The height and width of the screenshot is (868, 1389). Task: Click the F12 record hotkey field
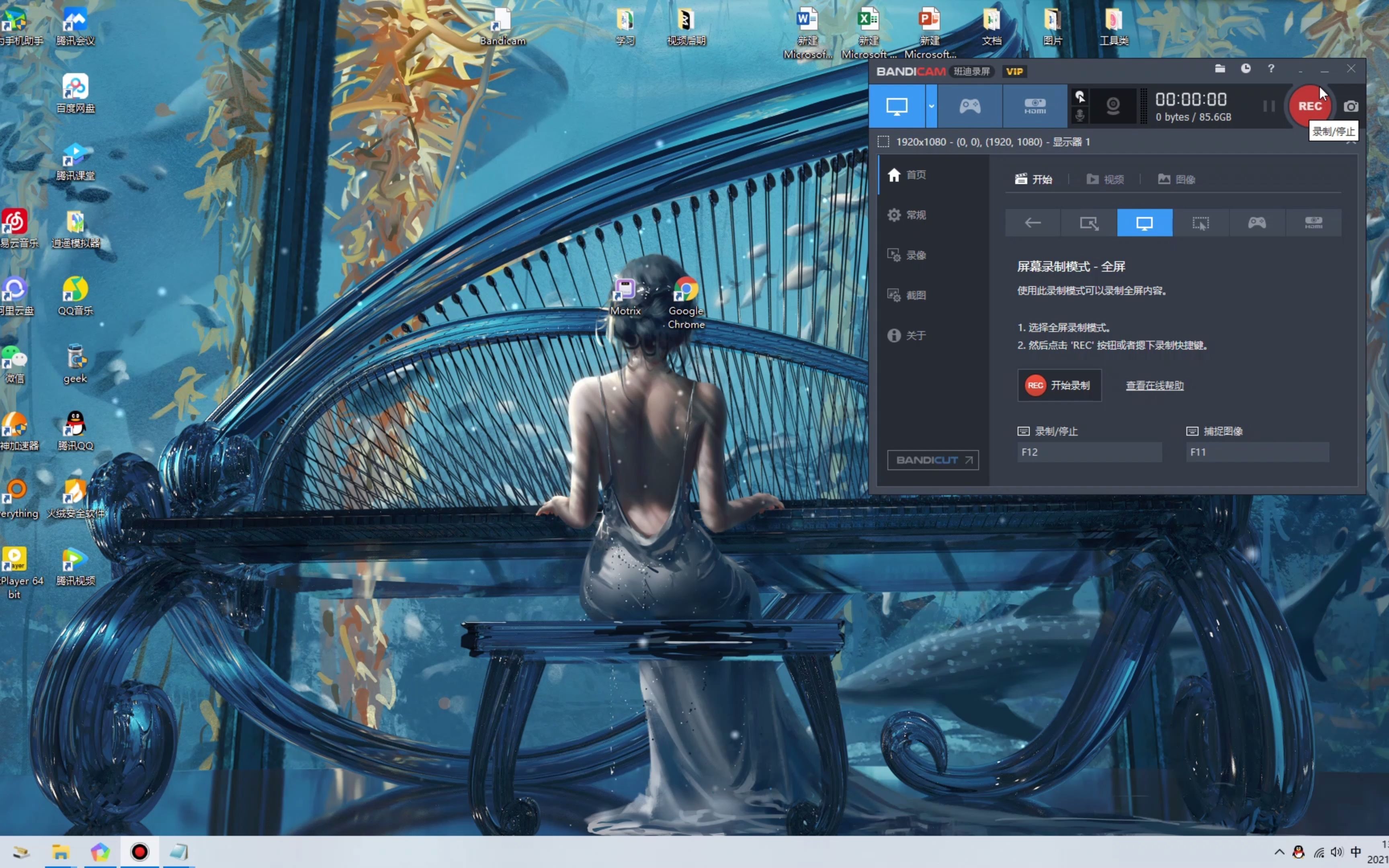pos(1090,452)
